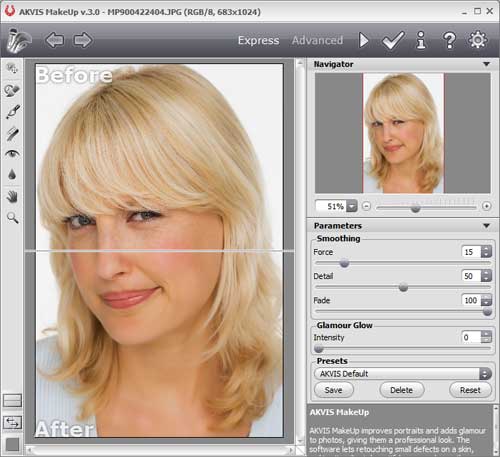The width and height of the screenshot is (500, 457).
Task: Select the eraser pencil tool
Action: point(13,133)
